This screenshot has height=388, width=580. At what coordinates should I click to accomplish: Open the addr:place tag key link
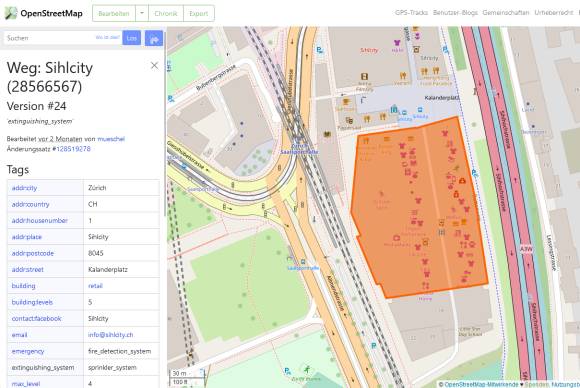coord(27,237)
